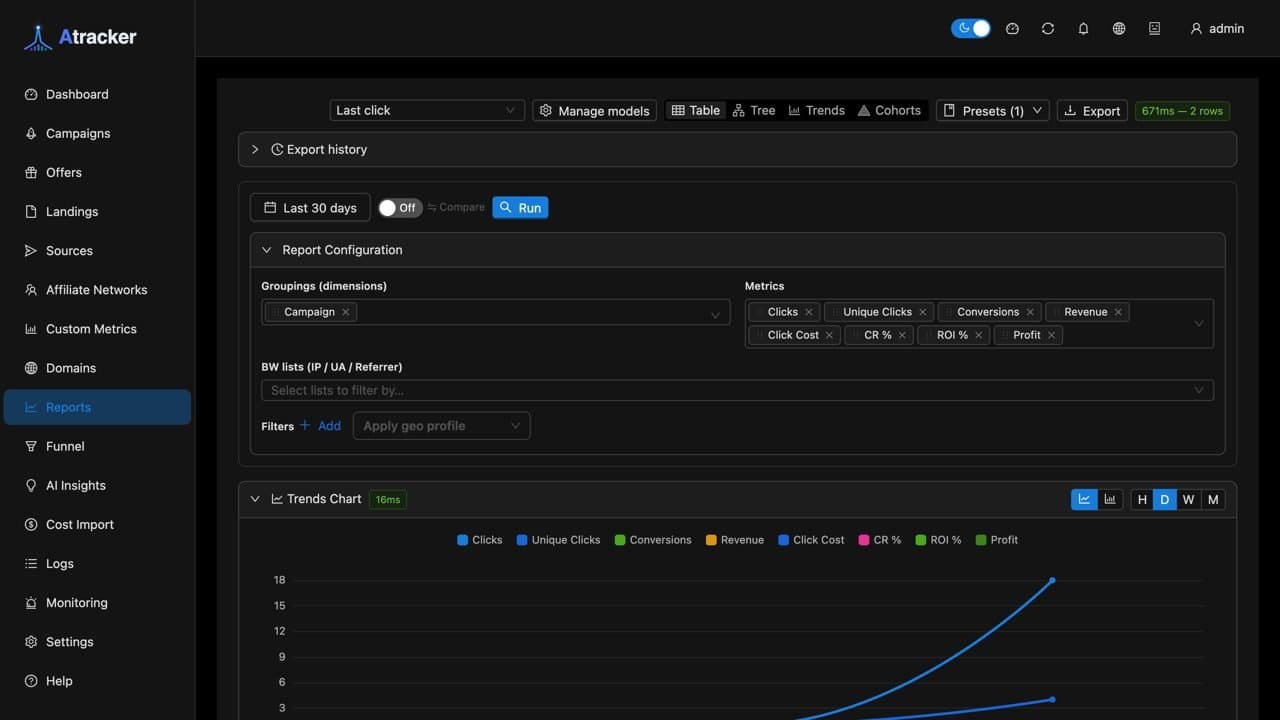The image size is (1280, 720).
Task: Collapse the Trends Chart panel
Action: coord(255,499)
